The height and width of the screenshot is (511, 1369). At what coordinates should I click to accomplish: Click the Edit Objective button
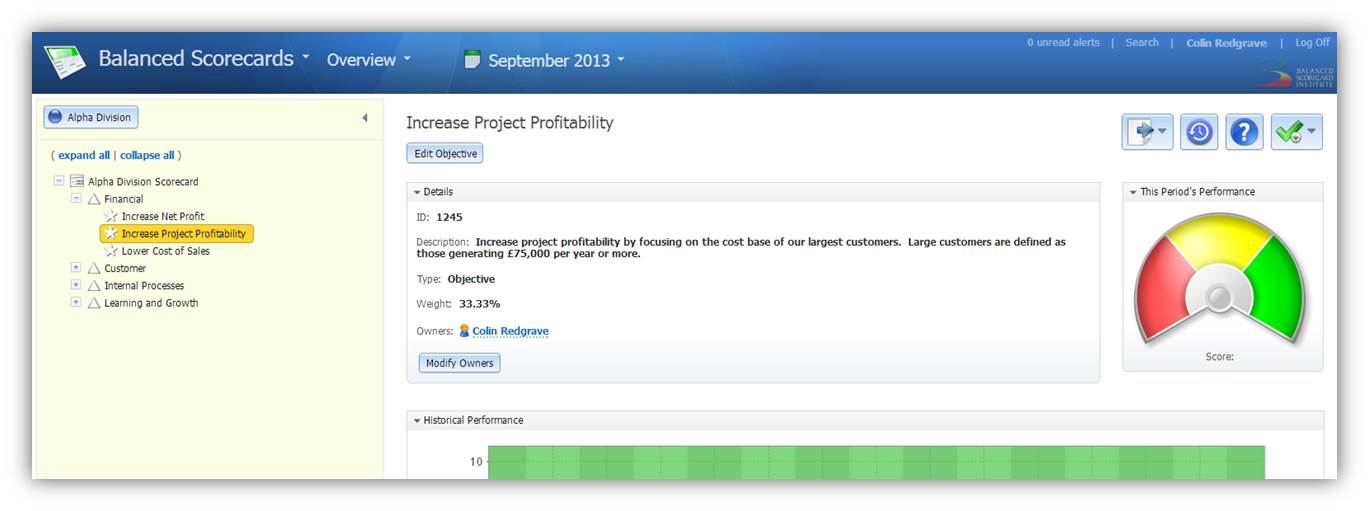445,153
